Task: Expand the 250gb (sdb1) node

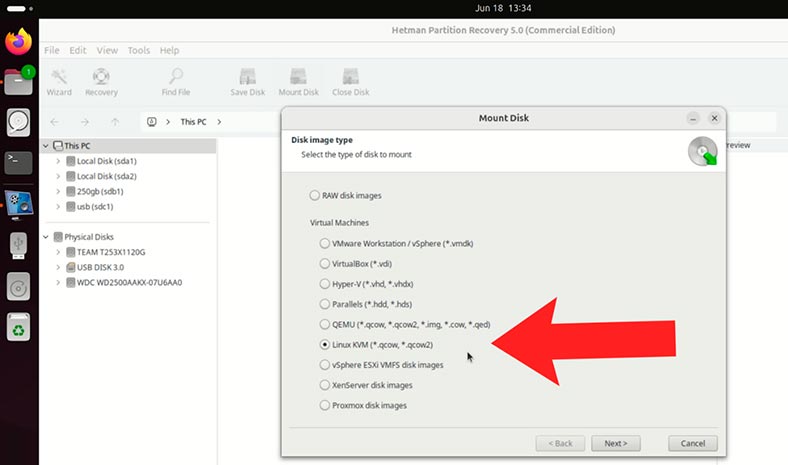Action: (x=58, y=192)
